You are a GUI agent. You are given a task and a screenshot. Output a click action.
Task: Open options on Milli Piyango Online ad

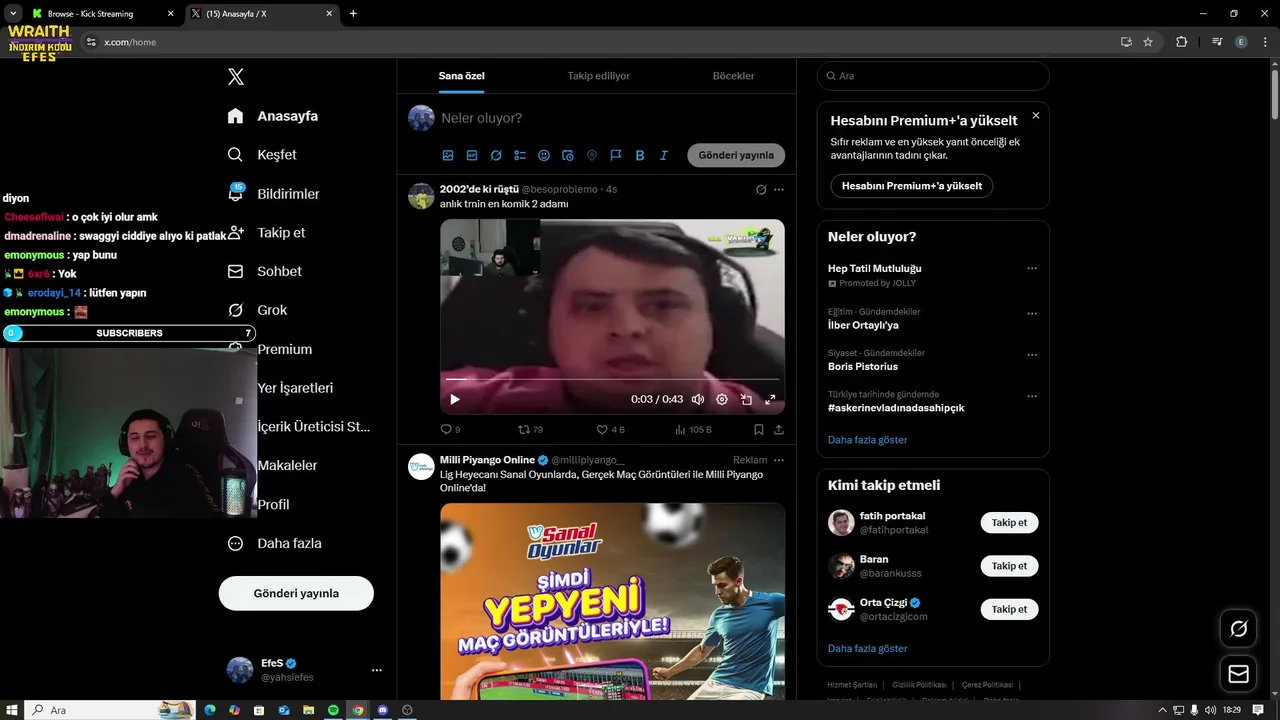point(779,460)
